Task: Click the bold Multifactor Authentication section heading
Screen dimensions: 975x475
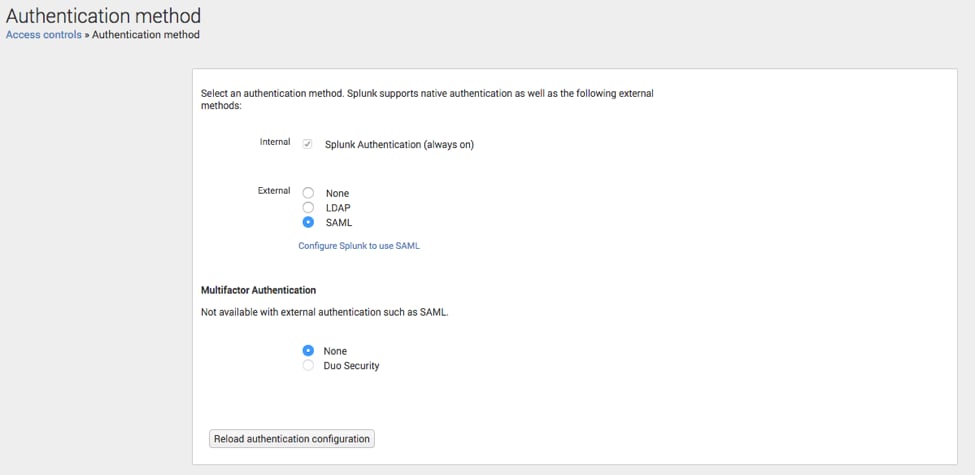Action: point(258,290)
